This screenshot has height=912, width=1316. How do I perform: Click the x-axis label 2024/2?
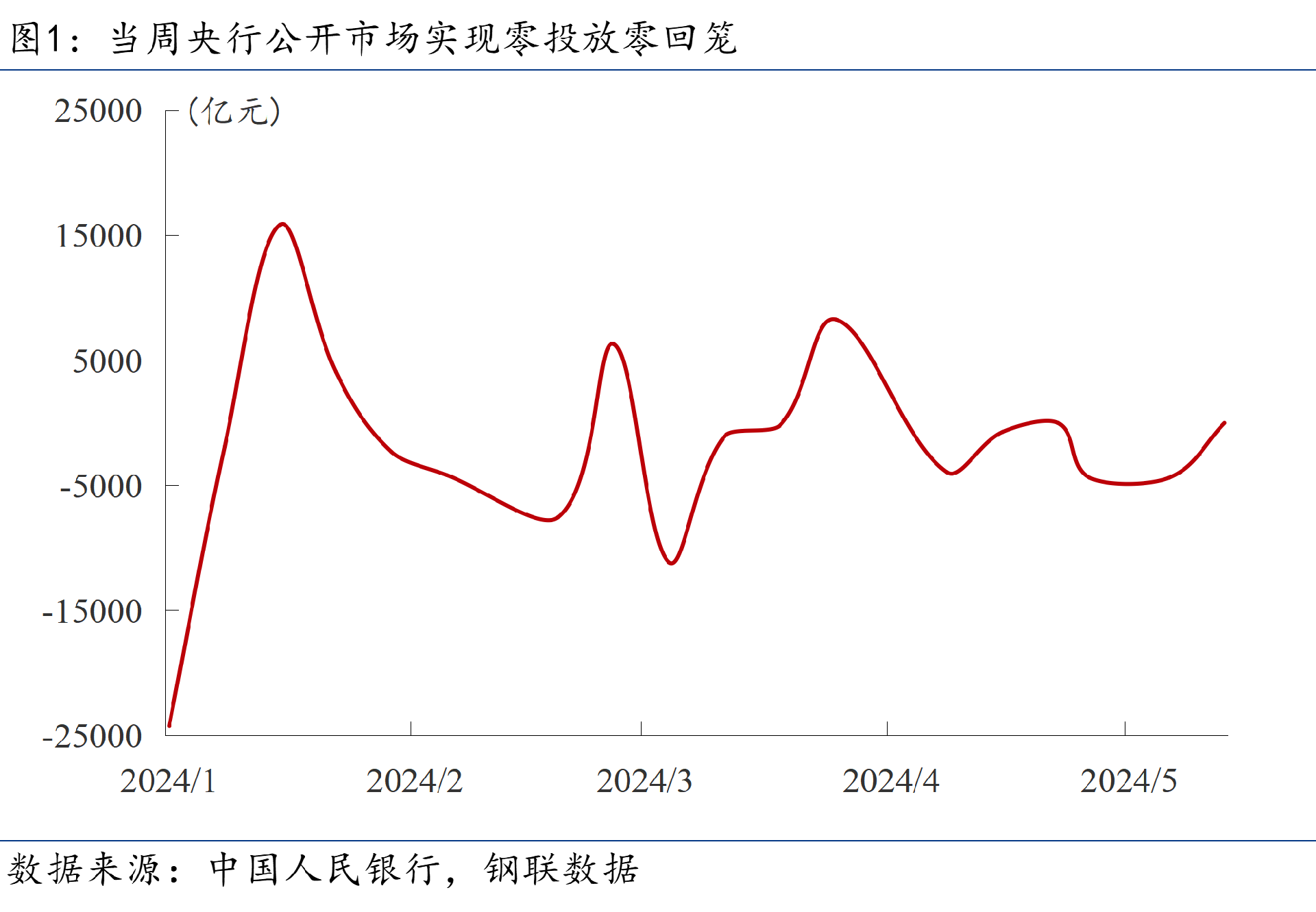[x=414, y=781]
